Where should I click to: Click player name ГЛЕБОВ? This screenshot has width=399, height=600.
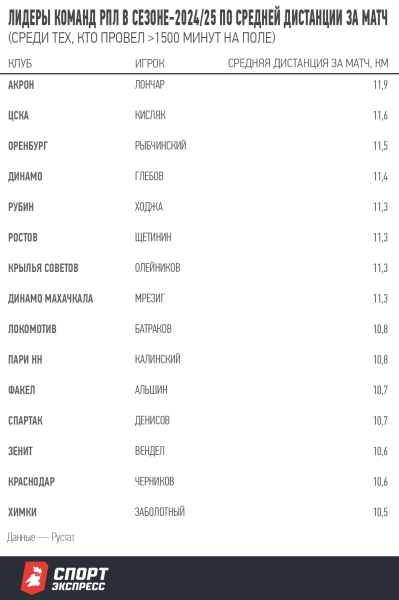coord(149,176)
